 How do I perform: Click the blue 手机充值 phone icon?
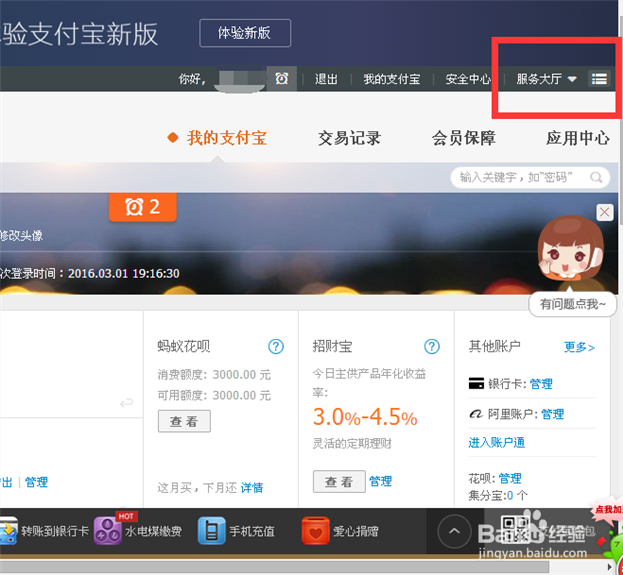coord(212,530)
